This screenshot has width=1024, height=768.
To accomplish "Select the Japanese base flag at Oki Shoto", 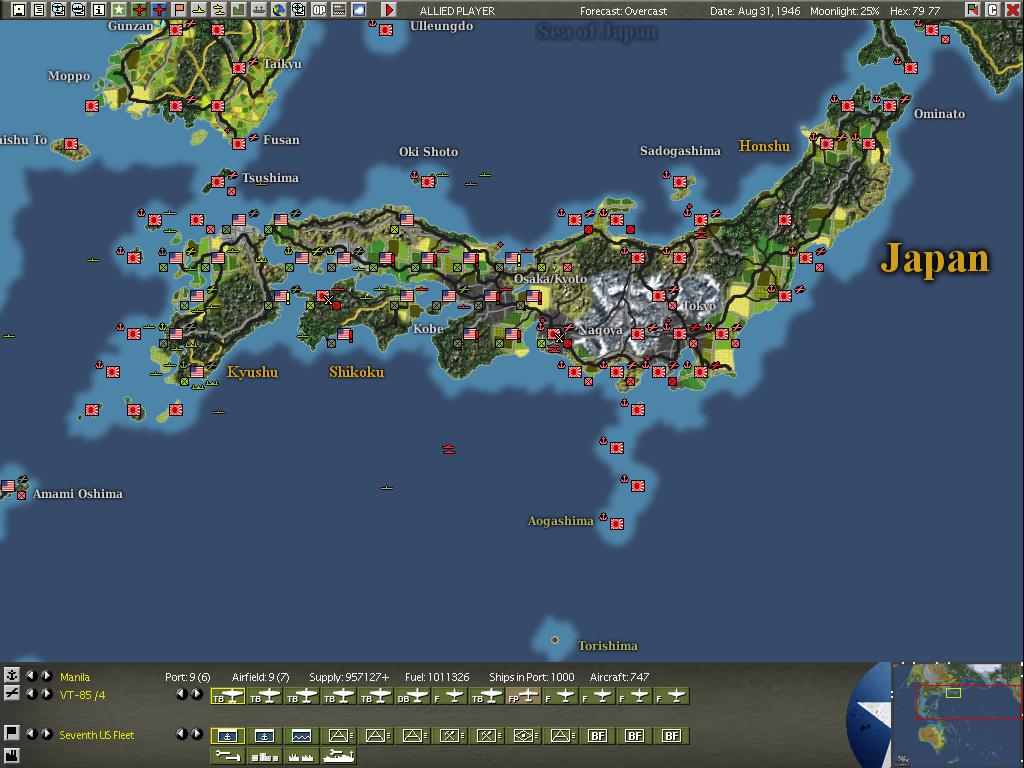I will pyautogui.click(x=428, y=182).
